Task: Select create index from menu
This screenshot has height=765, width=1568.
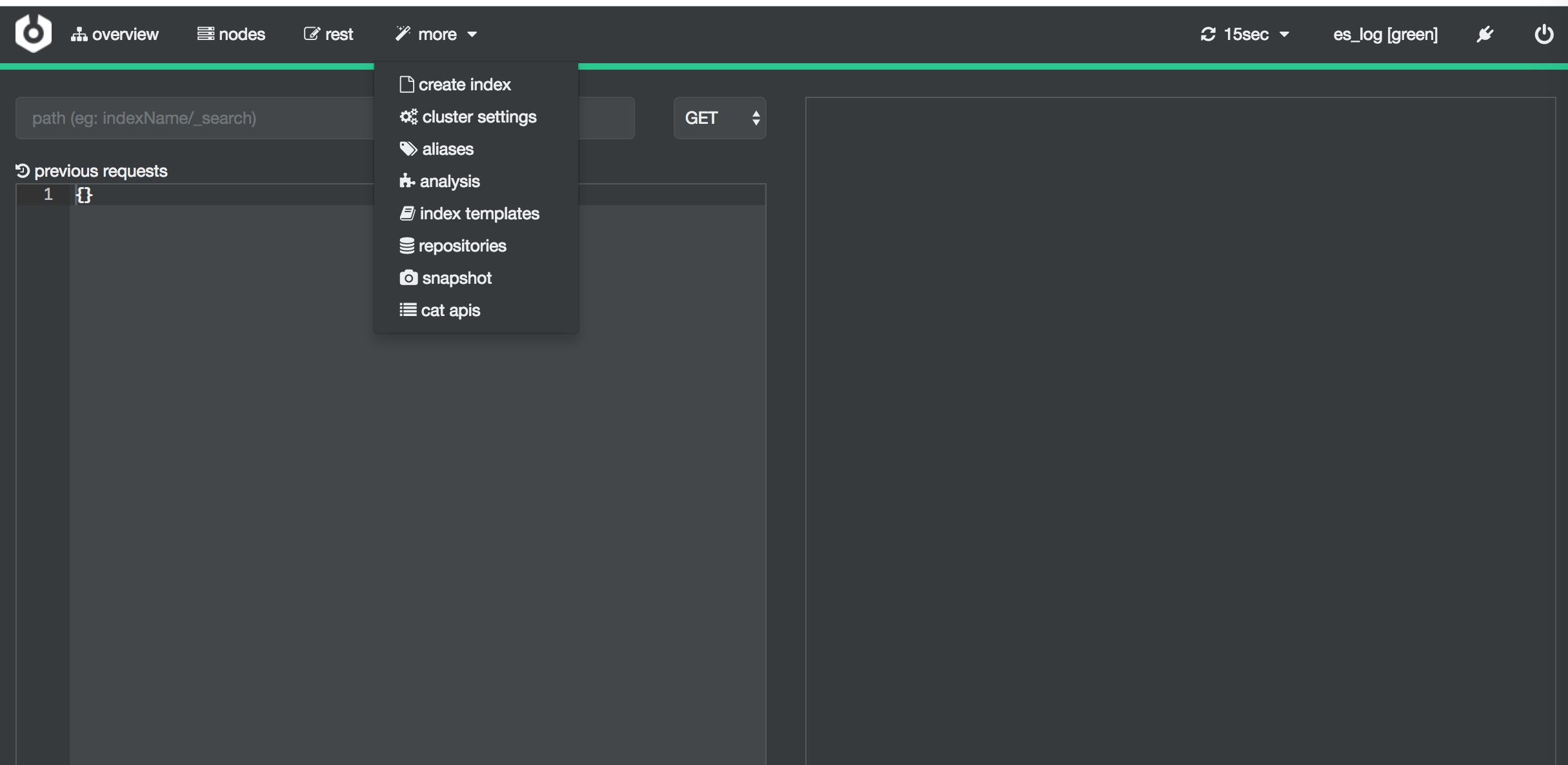Action: click(456, 84)
